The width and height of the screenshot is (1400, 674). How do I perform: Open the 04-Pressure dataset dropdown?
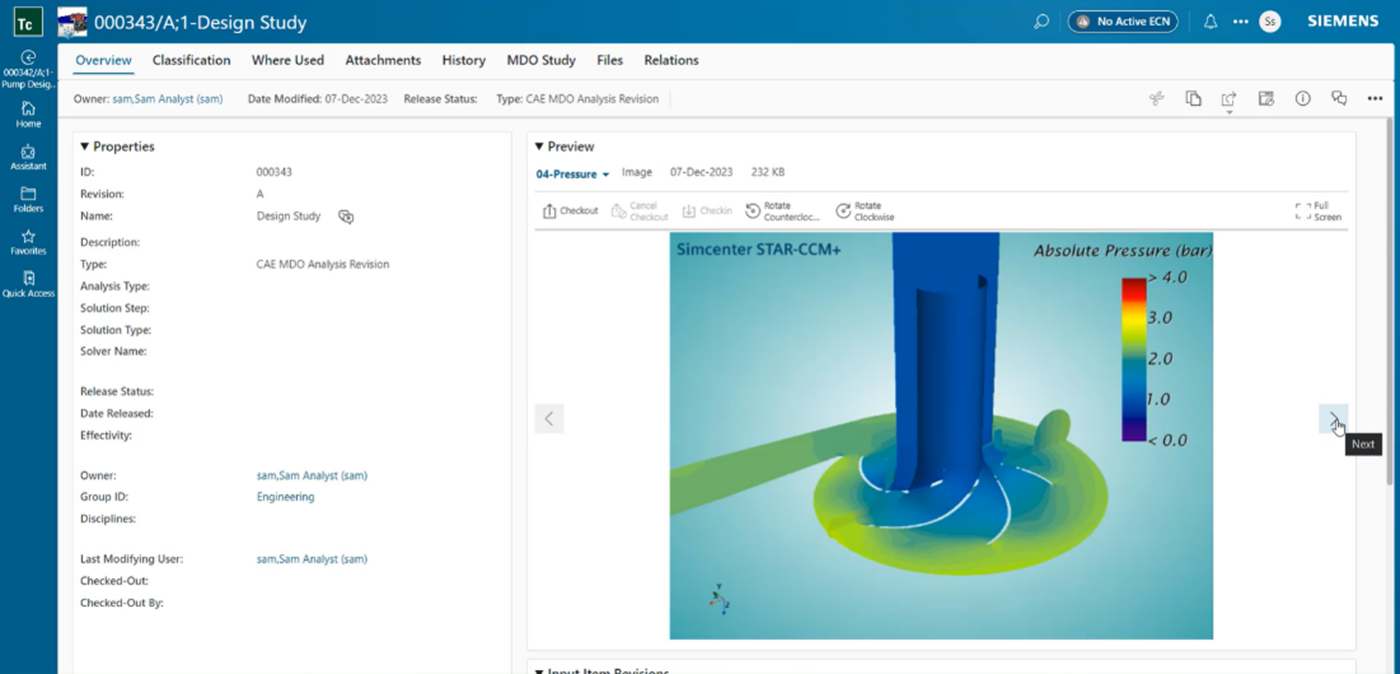tap(572, 173)
